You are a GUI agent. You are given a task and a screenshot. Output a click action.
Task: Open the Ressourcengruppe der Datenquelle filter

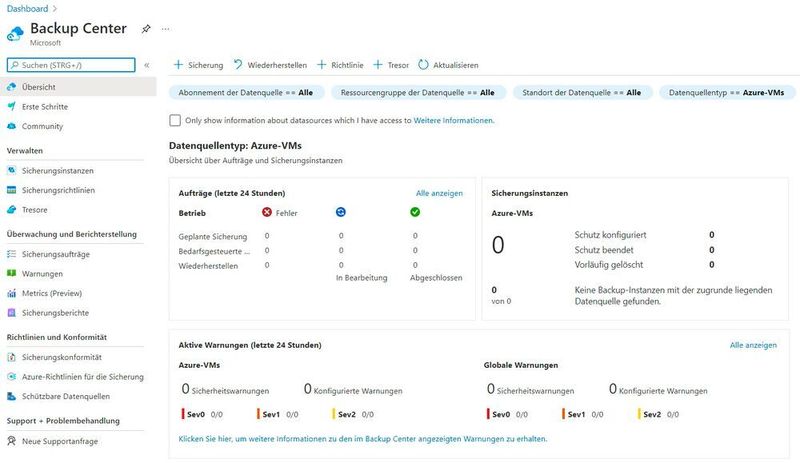(418, 92)
